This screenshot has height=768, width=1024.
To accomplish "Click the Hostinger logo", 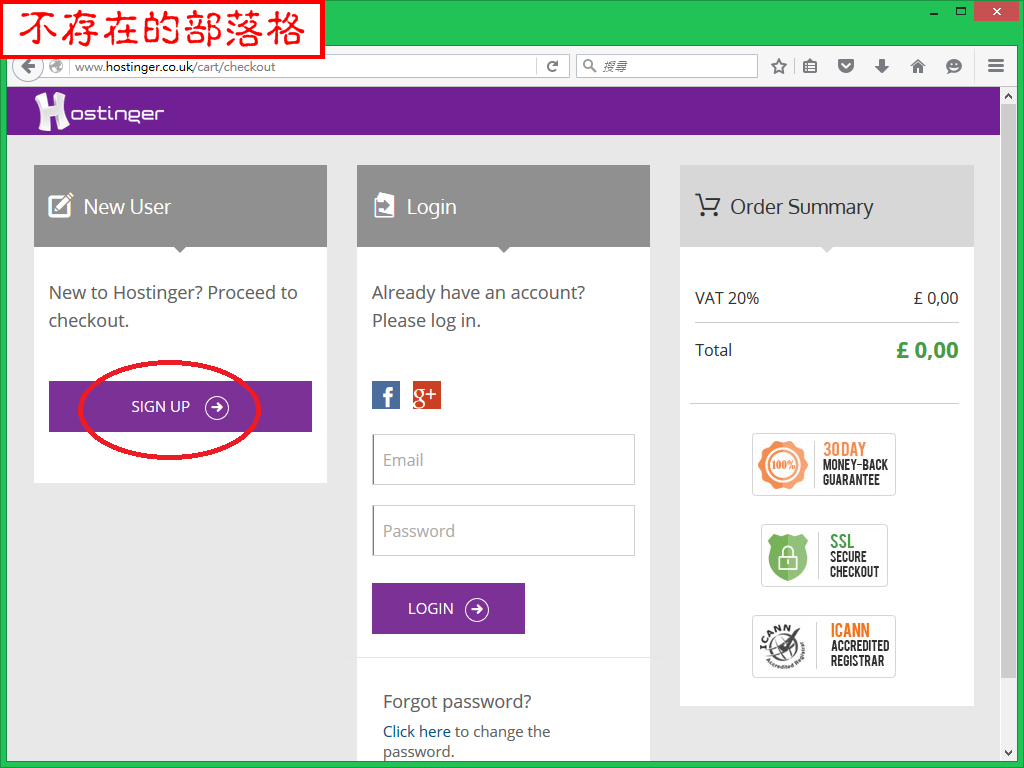I will pyautogui.click(x=99, y=112).
